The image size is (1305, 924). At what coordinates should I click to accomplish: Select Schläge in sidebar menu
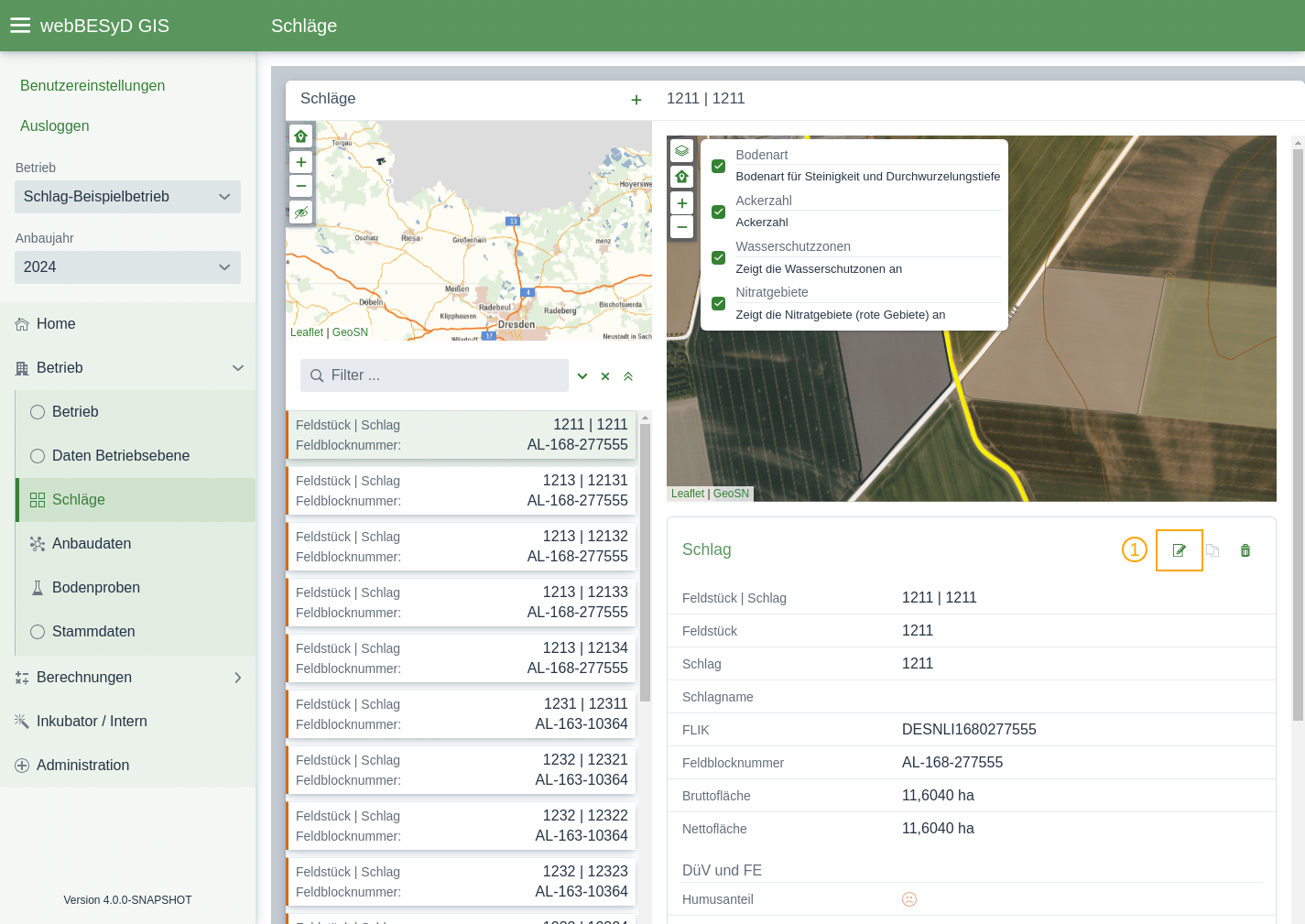(x=136, y=500)
